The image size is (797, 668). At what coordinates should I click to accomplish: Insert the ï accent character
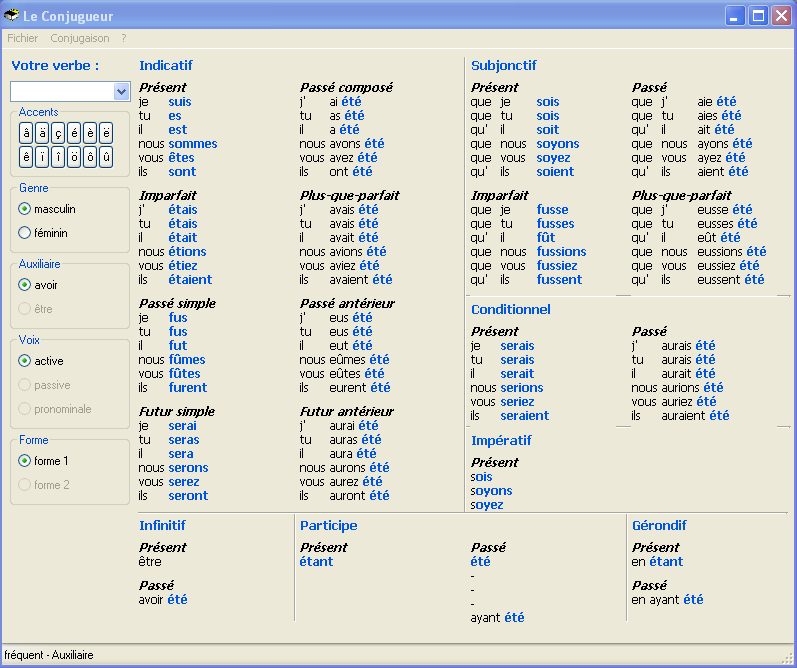tap(42, 157)
